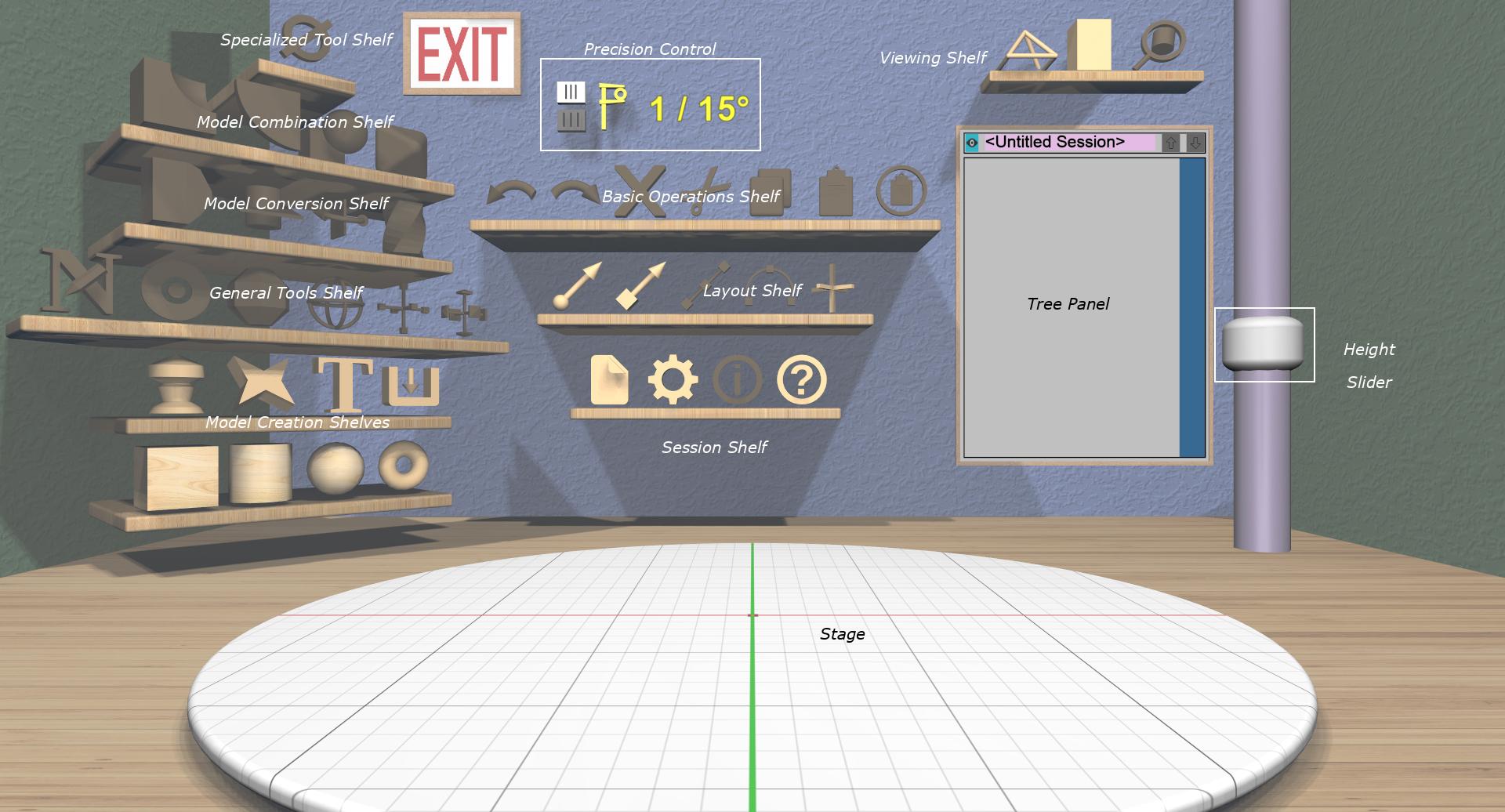Select the Text model tool

point(343,382)
